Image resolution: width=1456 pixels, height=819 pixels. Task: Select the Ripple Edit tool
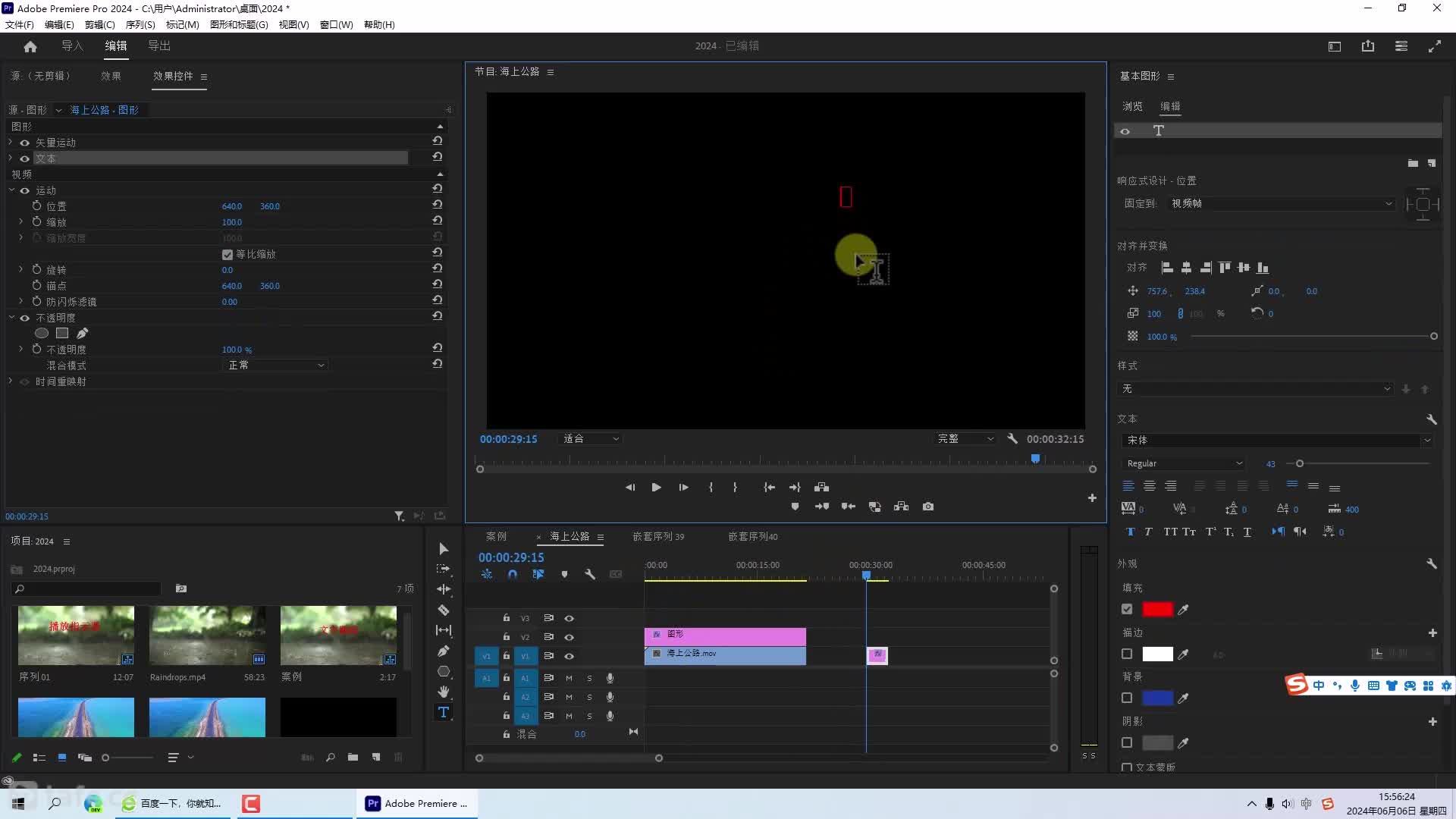444,589
